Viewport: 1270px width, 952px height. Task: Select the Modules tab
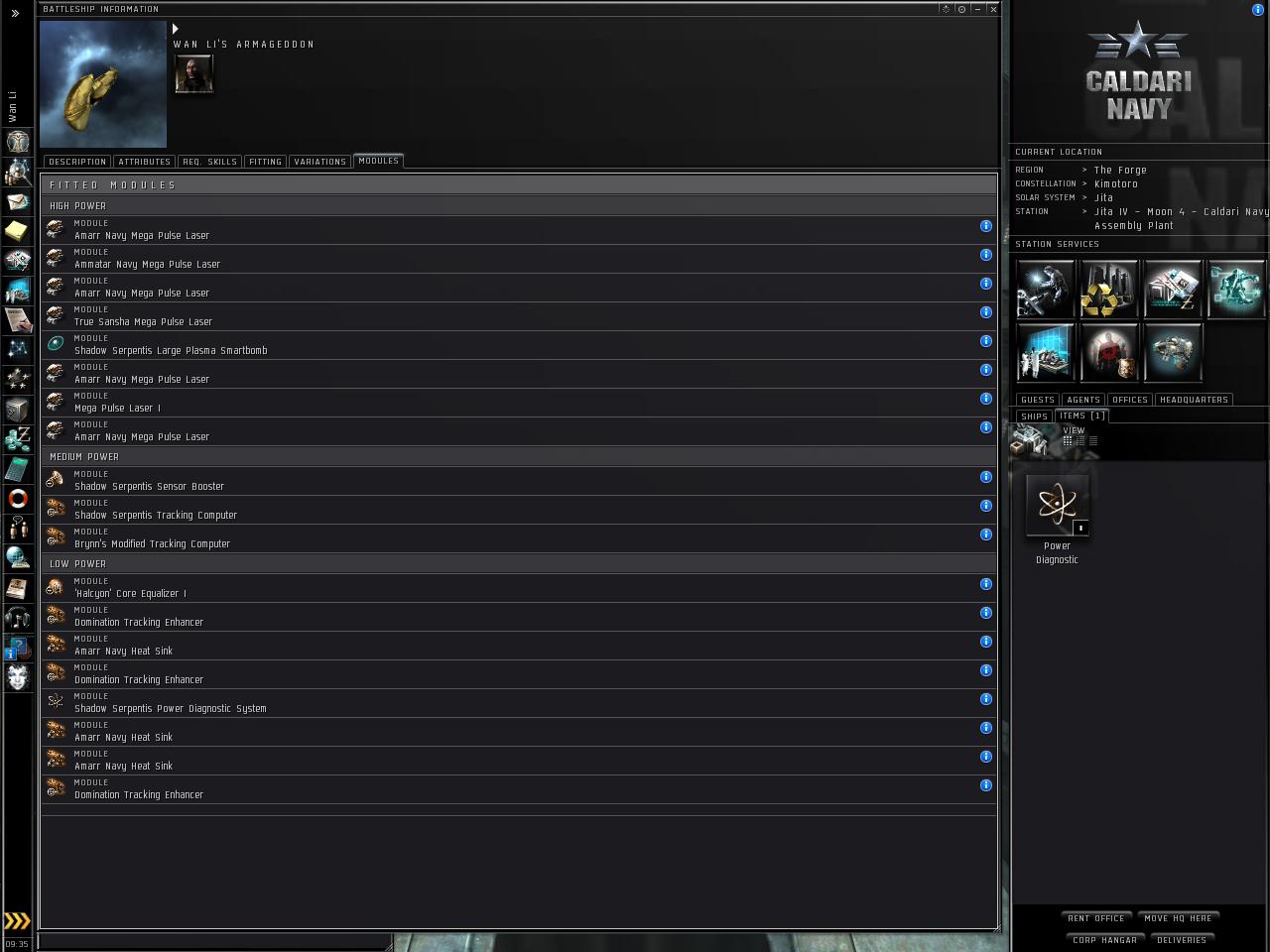tap(379, 161)
